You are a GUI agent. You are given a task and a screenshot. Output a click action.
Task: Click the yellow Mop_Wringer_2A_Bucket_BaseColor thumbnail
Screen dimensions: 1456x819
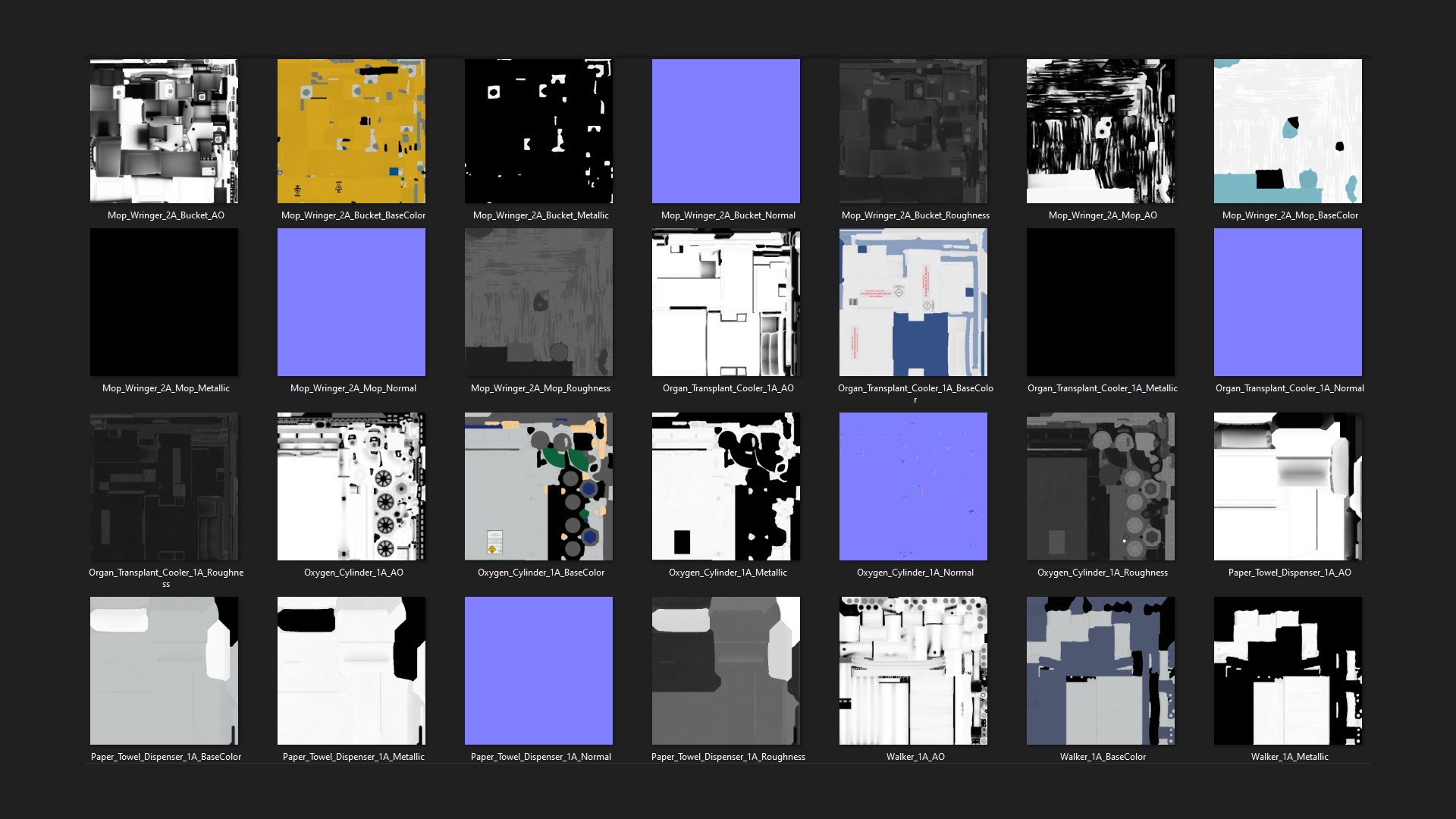[351, 131]
